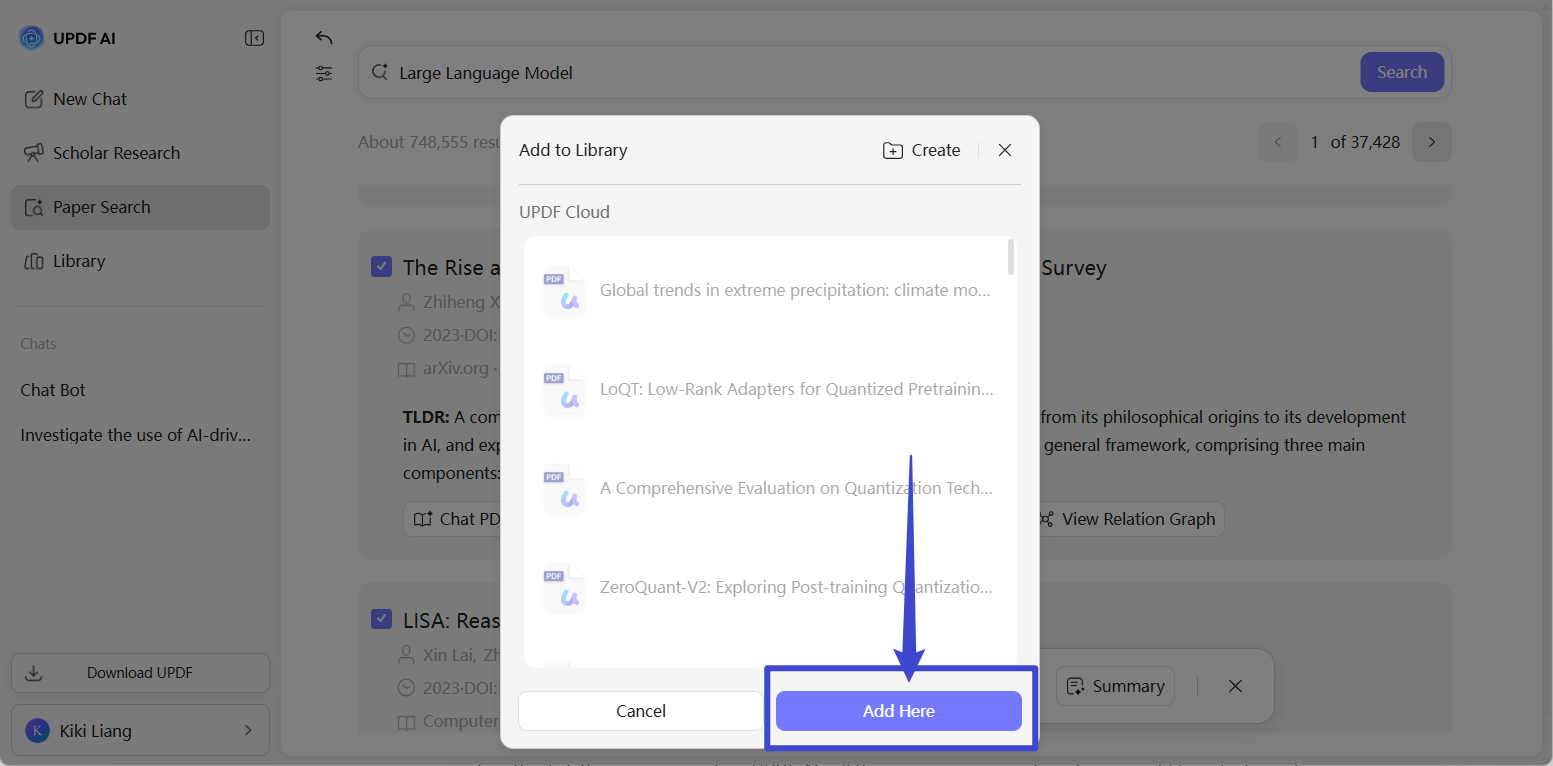Click the Add Here button
The height and width of the screenshot is (766, 1553).
899,711
